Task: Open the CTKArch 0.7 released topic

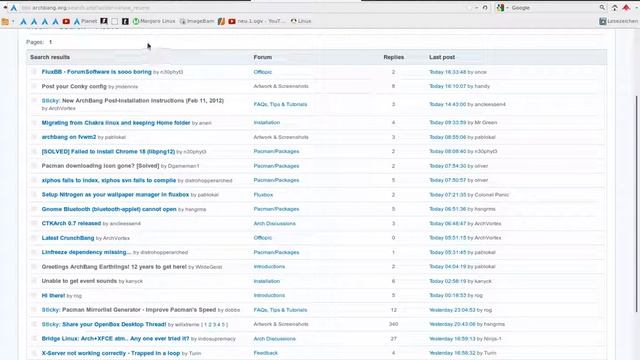Action: (71, 223)
